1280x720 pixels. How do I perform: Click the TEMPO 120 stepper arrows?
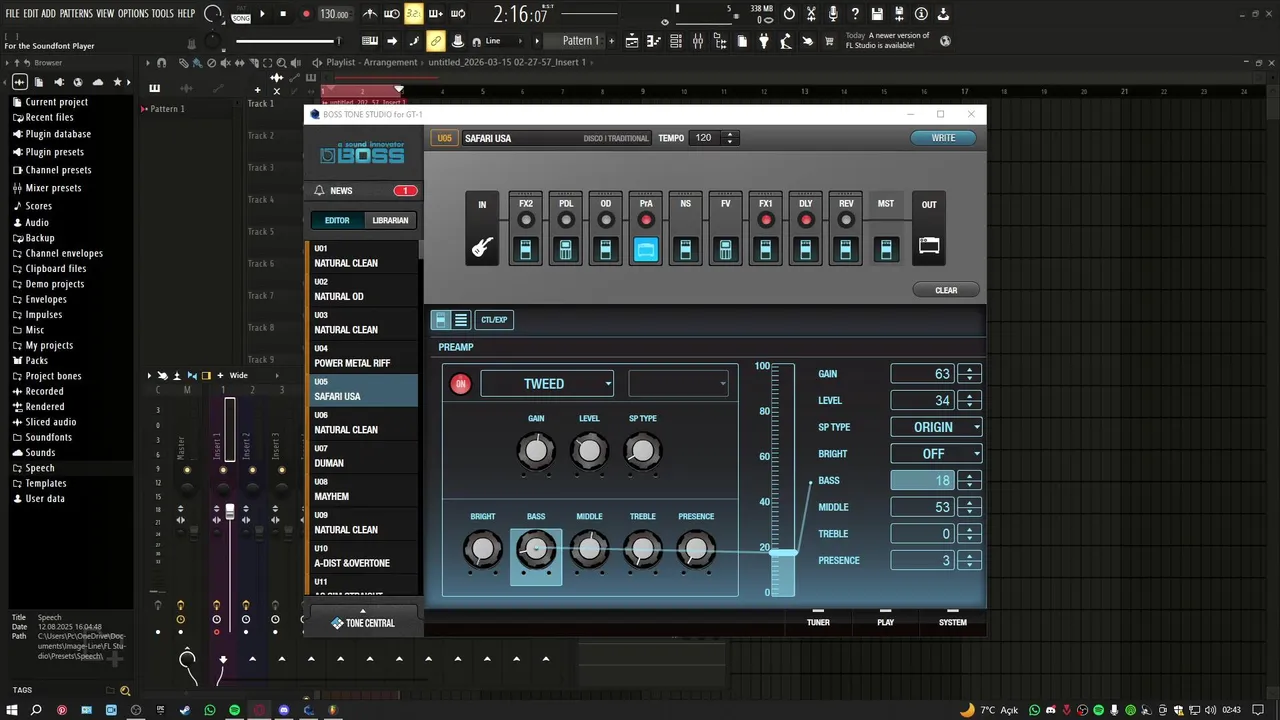pos(729,138)
